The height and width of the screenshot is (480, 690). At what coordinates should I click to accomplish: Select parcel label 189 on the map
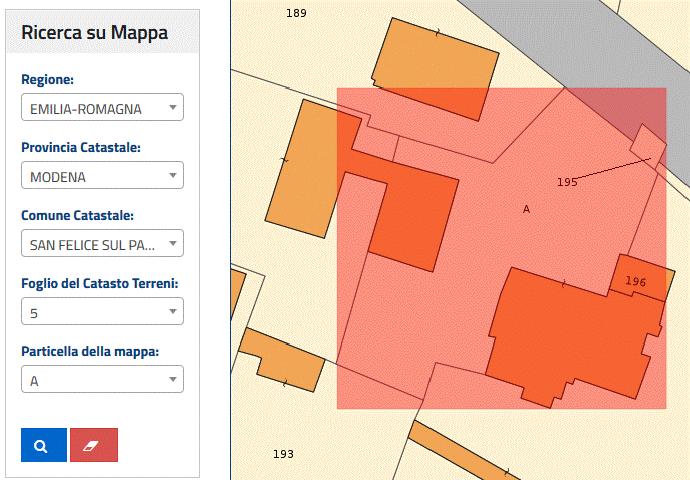(x=296, y=13)
